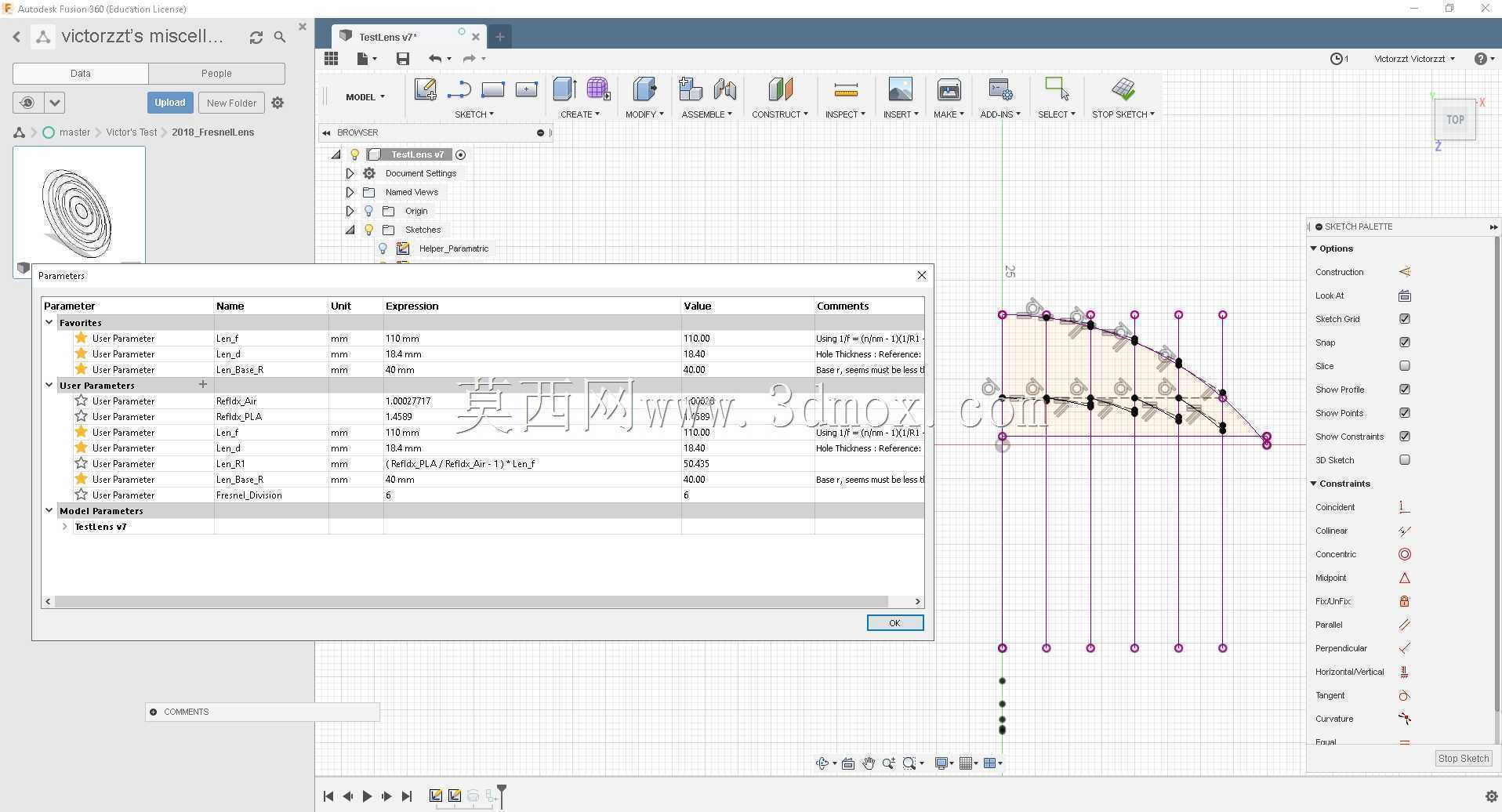Click the Midpoint constraint icon
The height and width of the screenshot is (812, 1502).
(x=1405, y=578)
